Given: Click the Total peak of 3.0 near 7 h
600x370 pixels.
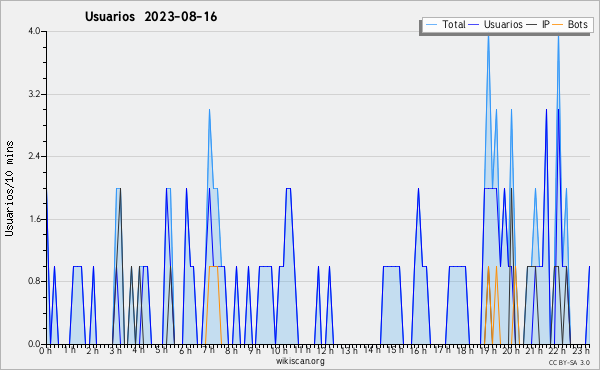Looking at the screenshot, I should [209, 110].
